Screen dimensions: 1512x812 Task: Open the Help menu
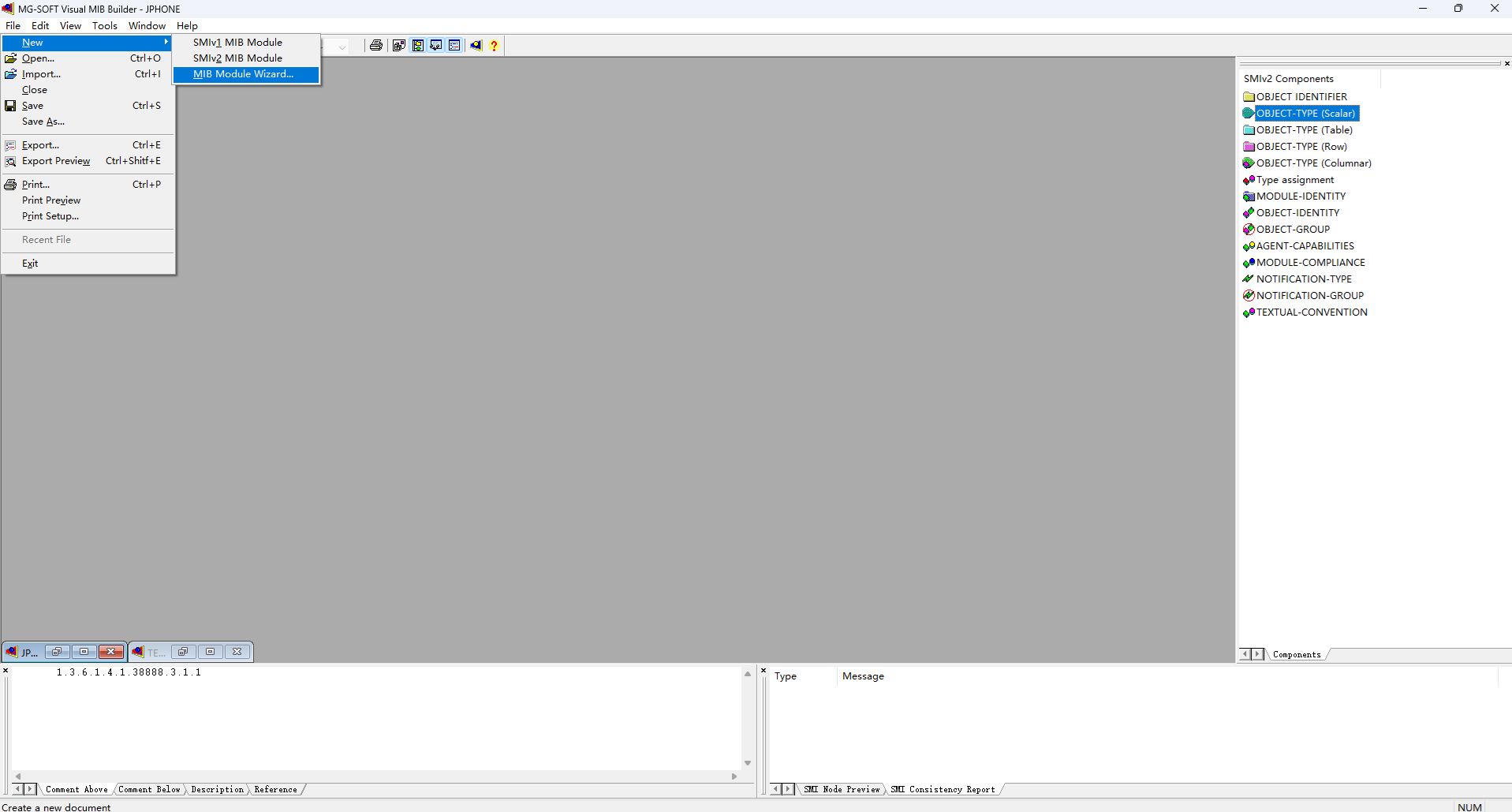pos(187,26)
